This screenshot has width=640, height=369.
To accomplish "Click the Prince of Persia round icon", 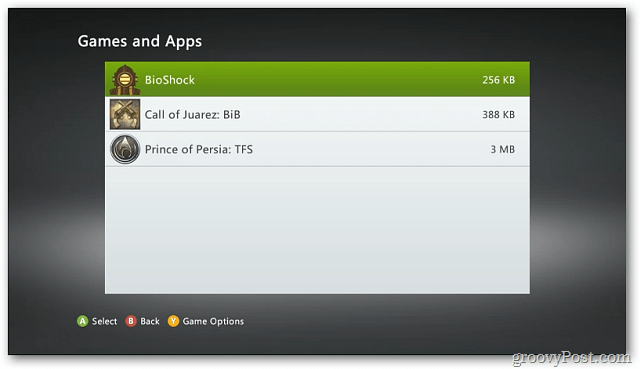I will 125,149.
